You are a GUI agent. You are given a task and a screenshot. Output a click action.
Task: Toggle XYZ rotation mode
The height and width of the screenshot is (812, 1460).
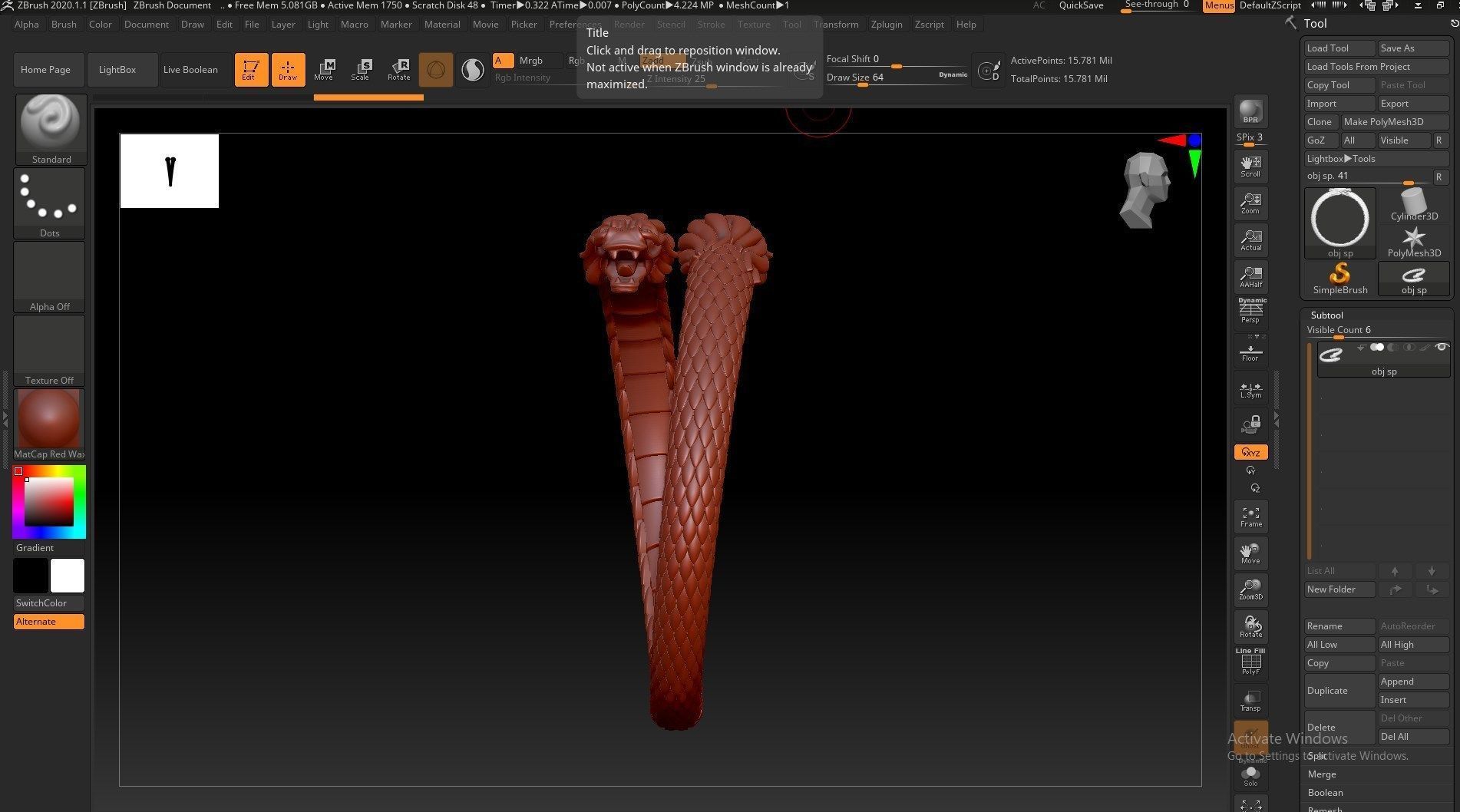[x=1250, y=452]
